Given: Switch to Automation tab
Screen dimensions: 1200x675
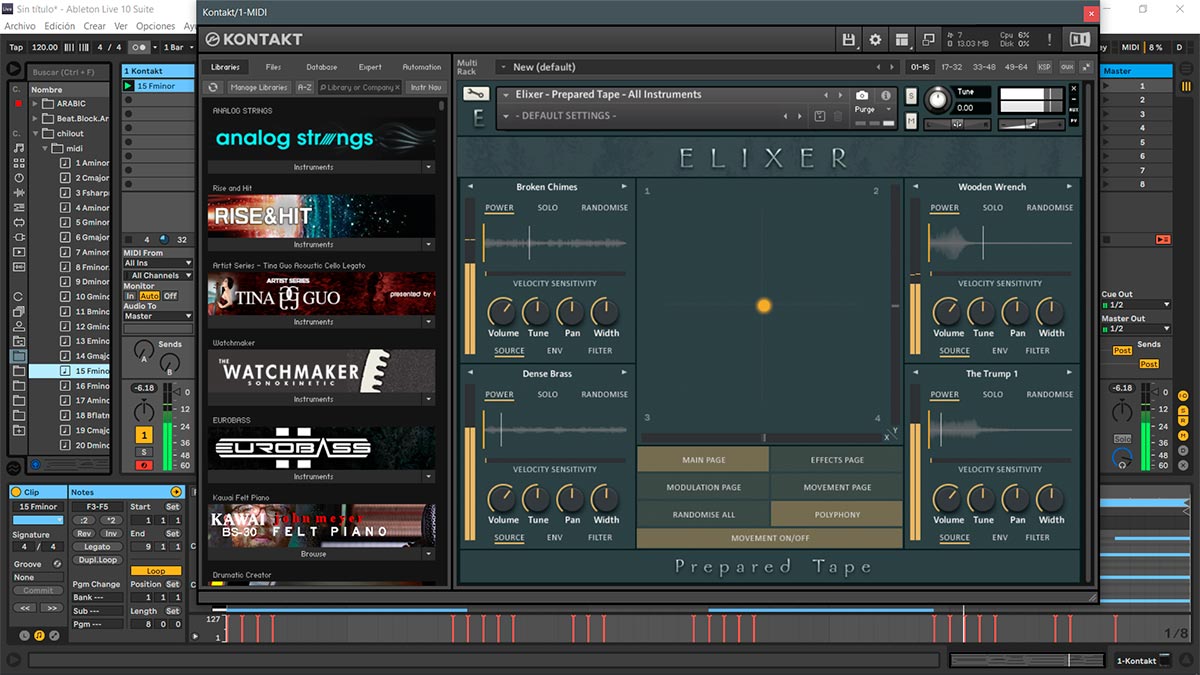Looking at the screenshot, I should (422, 67).
